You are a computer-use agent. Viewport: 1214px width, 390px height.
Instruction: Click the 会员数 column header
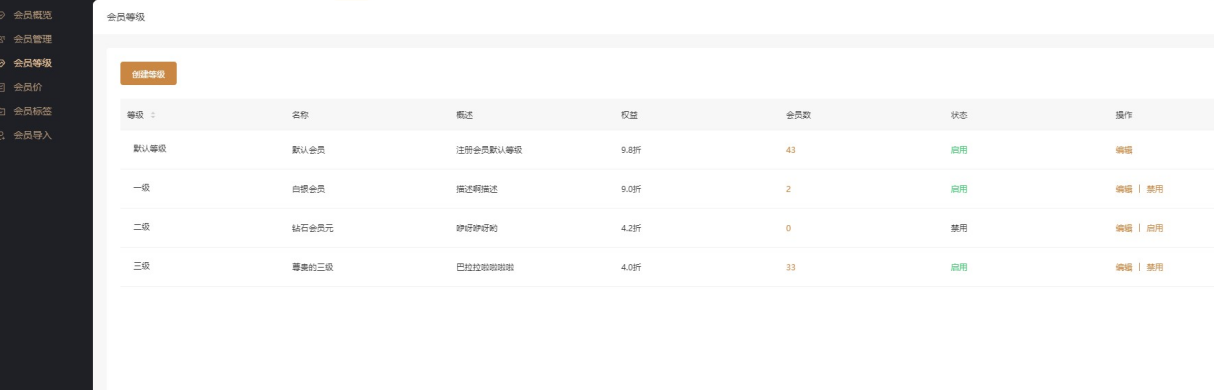(x=798, y=115)
